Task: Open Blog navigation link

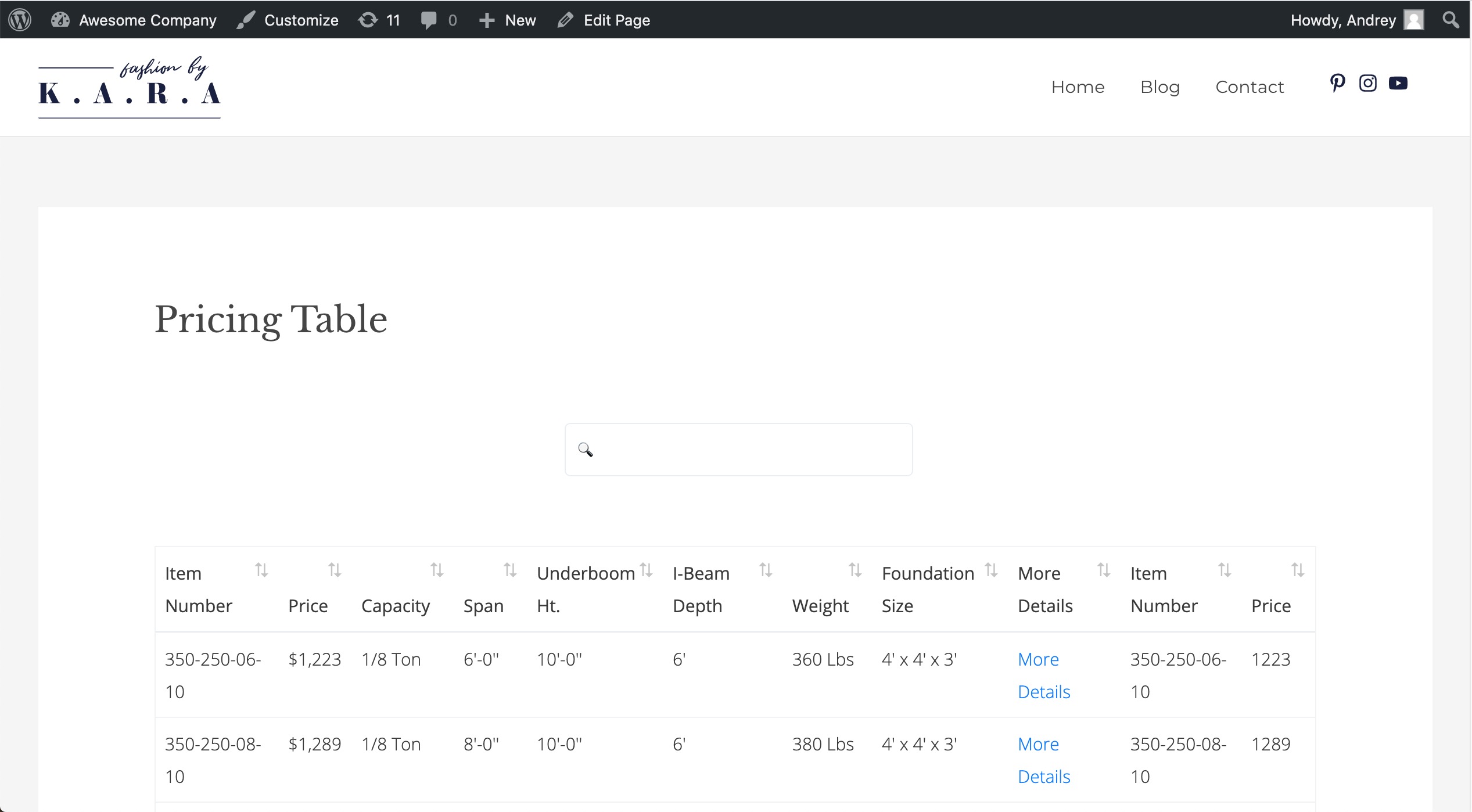Action: [1159, 87]
